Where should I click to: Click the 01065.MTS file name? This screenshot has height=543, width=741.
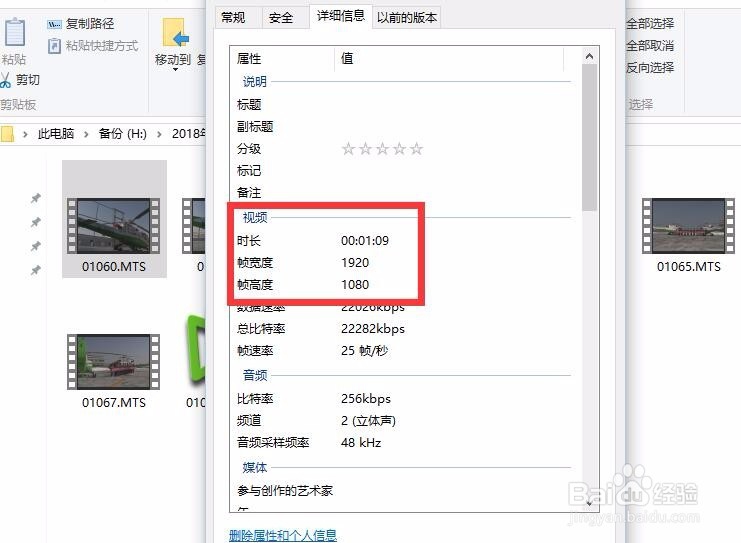coord(689,267)
